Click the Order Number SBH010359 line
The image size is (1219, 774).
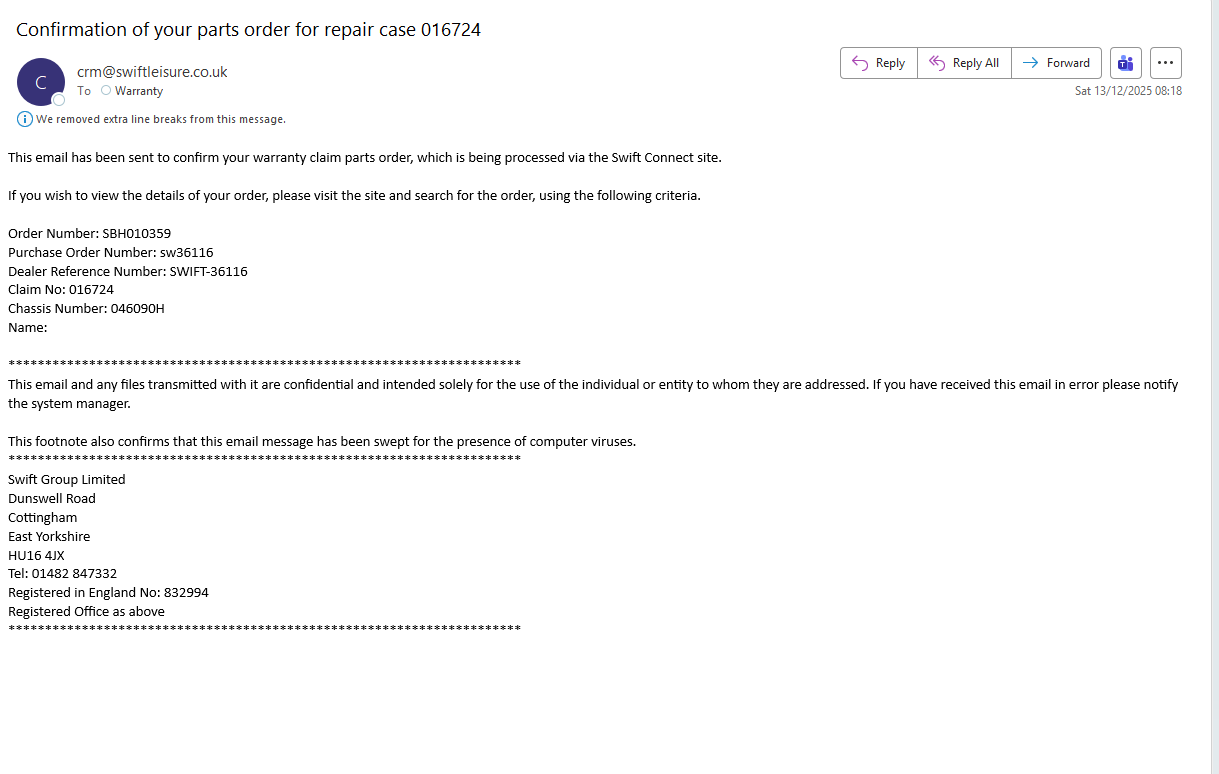(x=90, y=234)
